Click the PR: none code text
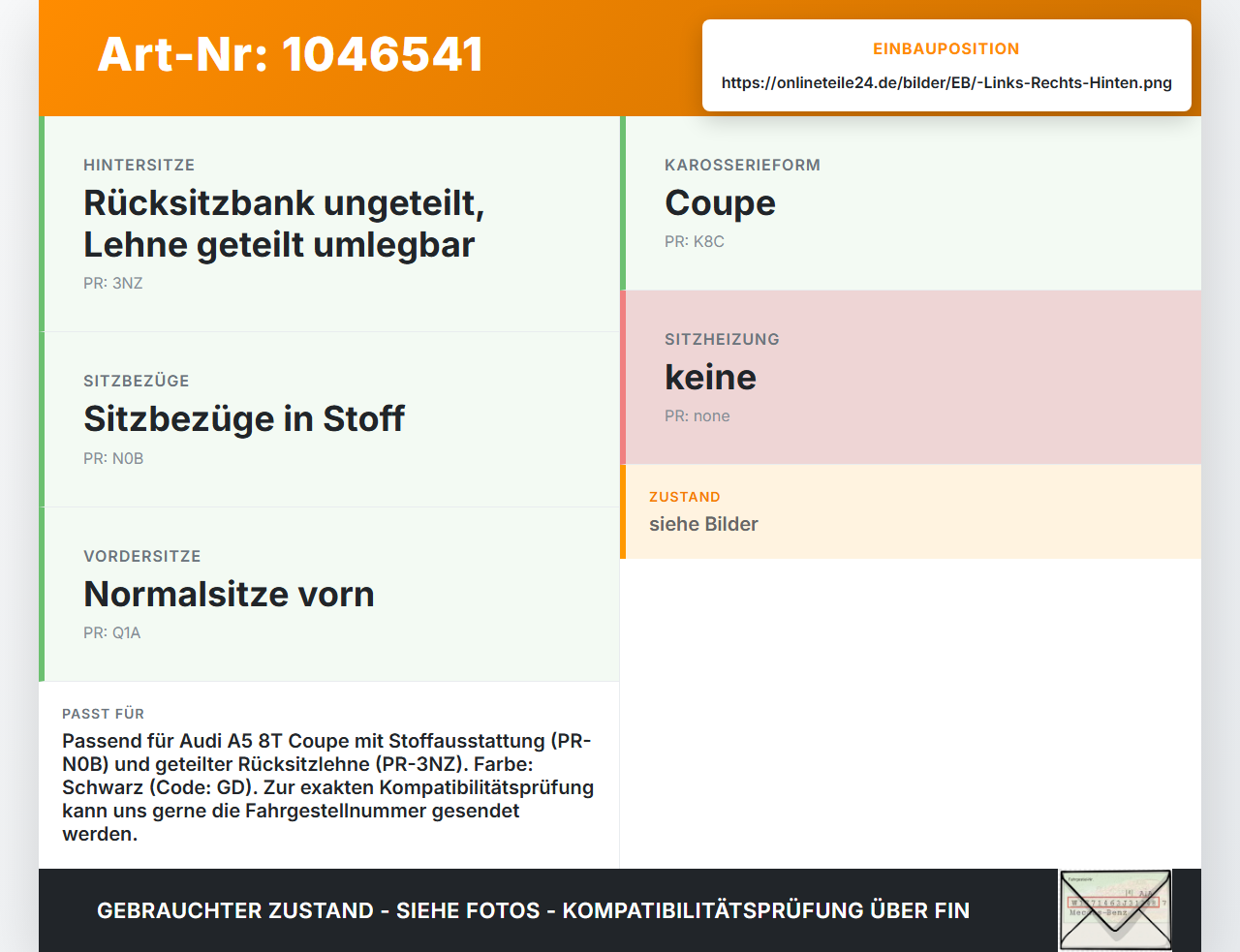 [697, 416]
